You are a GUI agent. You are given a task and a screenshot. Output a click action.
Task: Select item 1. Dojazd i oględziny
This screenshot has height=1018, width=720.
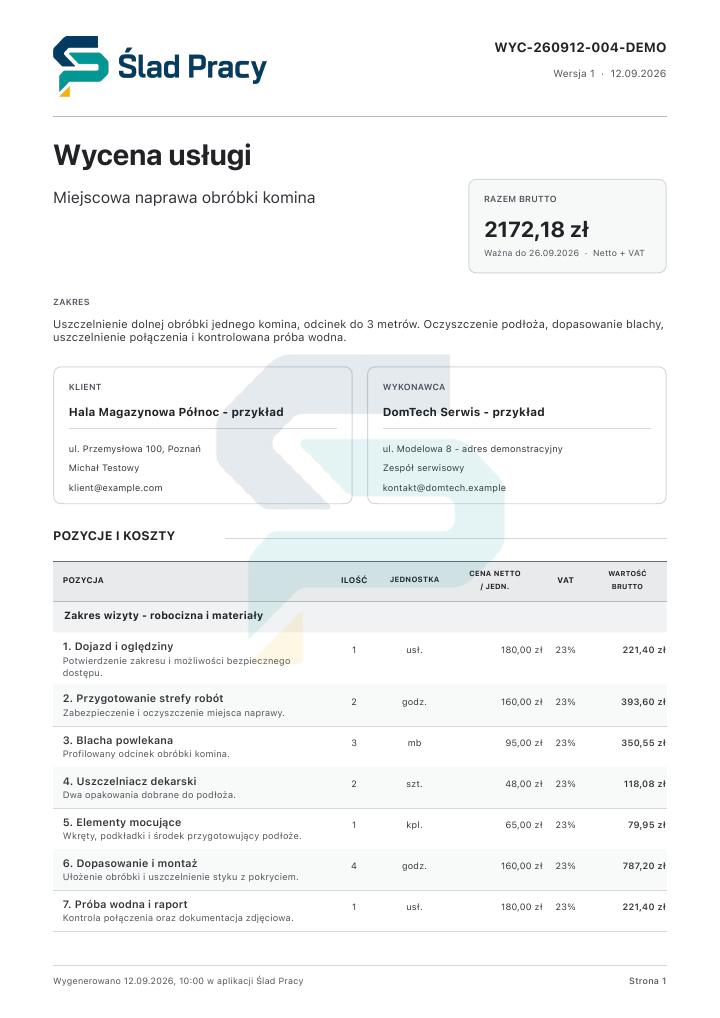point(118,646)
